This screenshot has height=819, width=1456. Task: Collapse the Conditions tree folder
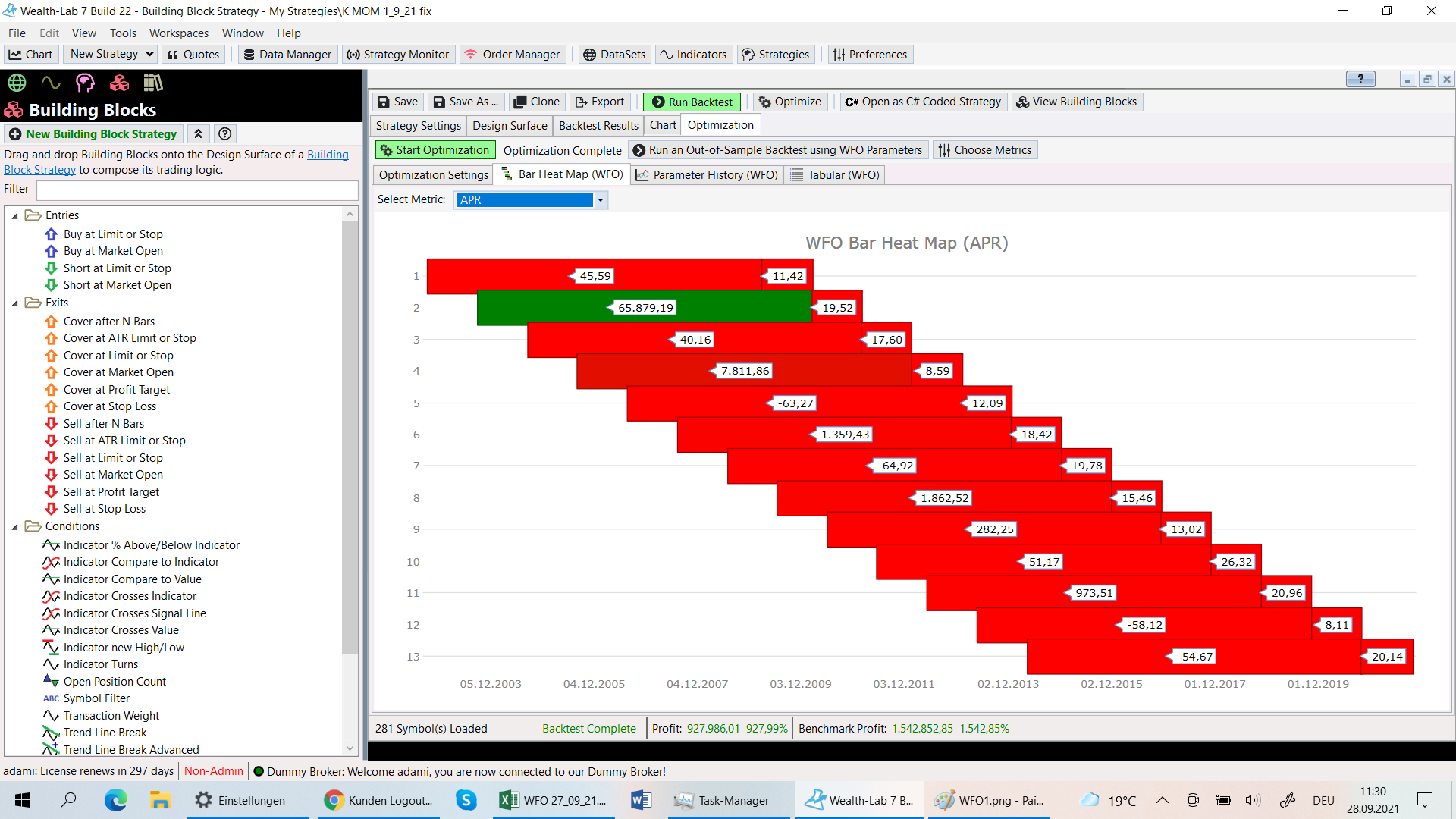click(x=14, y=527)
